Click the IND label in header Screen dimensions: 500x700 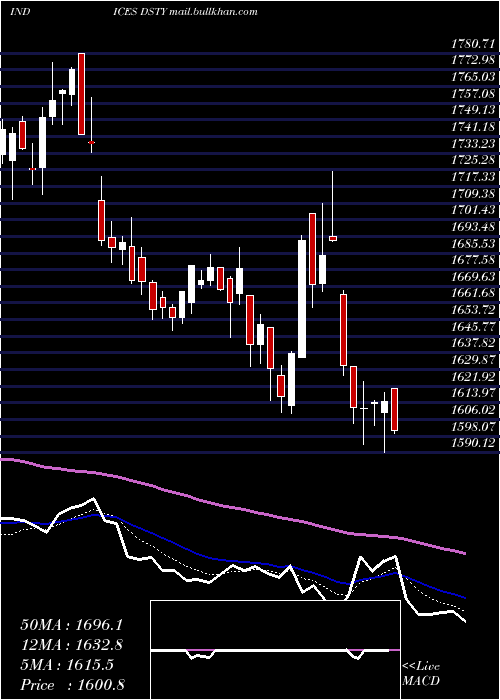20,12
